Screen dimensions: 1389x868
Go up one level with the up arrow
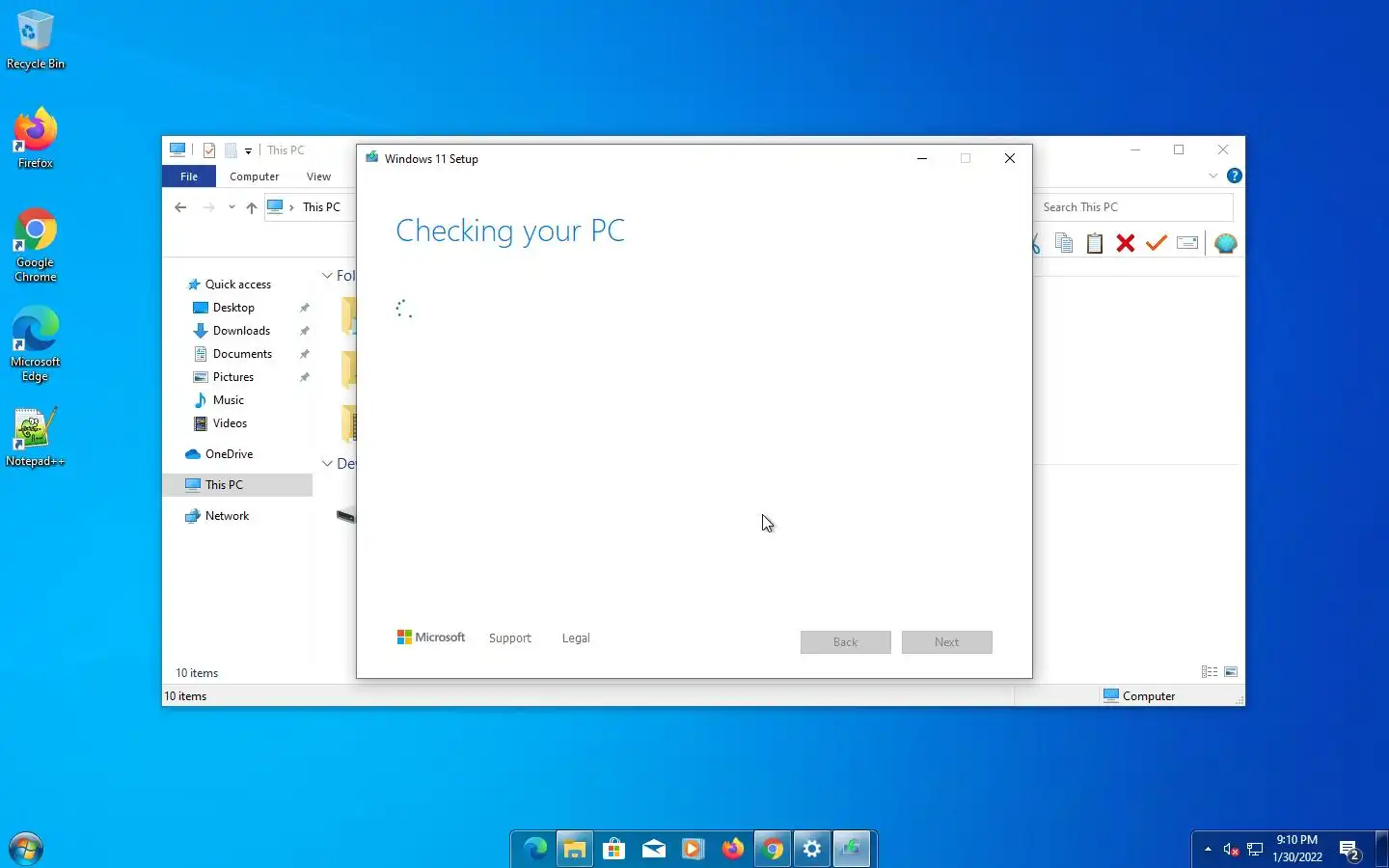[252, 207]
